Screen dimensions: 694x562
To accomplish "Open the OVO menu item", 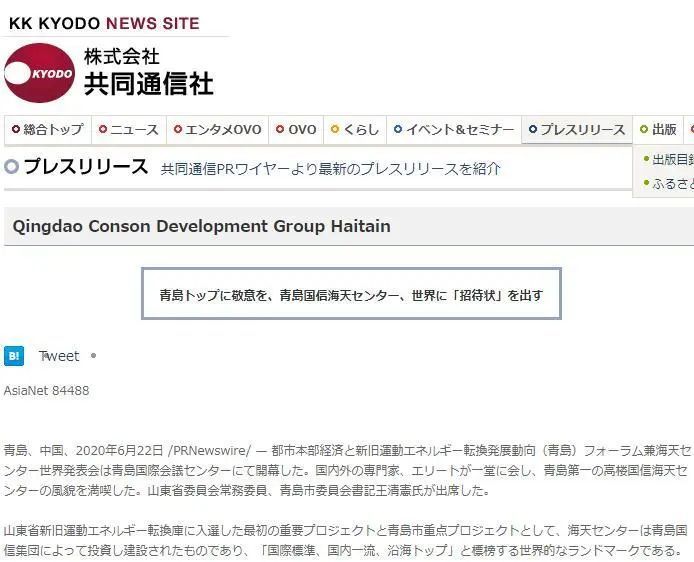I will [296, 130].
